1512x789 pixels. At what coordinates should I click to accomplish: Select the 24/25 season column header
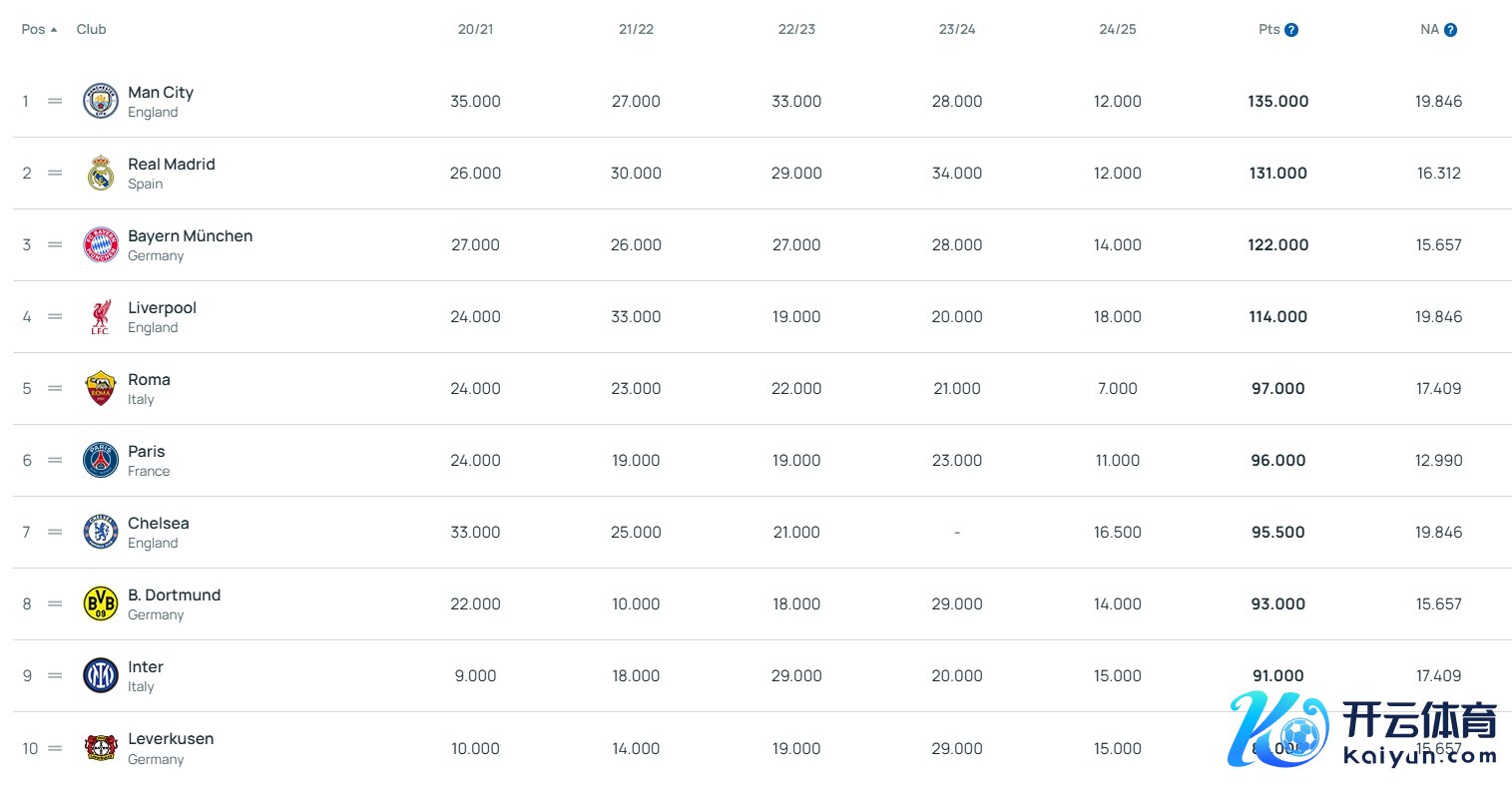1117,29
